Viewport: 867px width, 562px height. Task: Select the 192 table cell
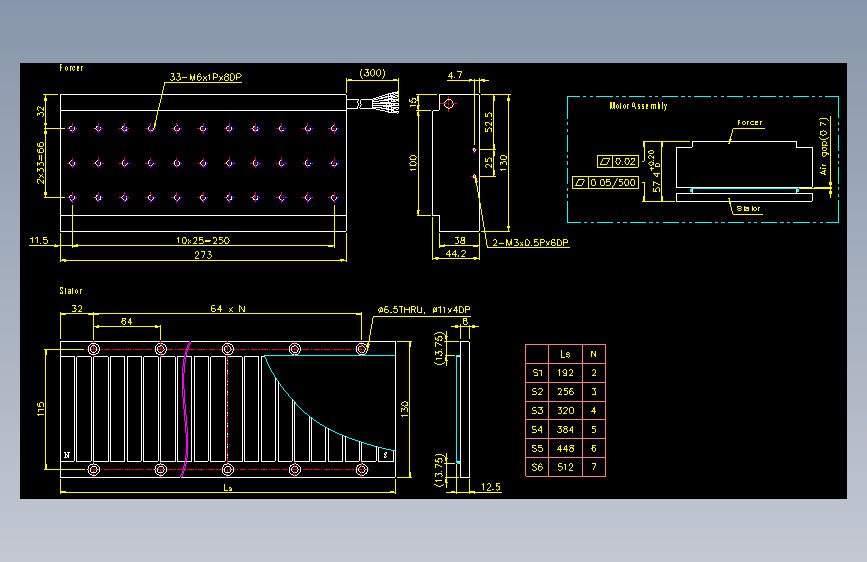pyautogui.click(x=565, y=373)
